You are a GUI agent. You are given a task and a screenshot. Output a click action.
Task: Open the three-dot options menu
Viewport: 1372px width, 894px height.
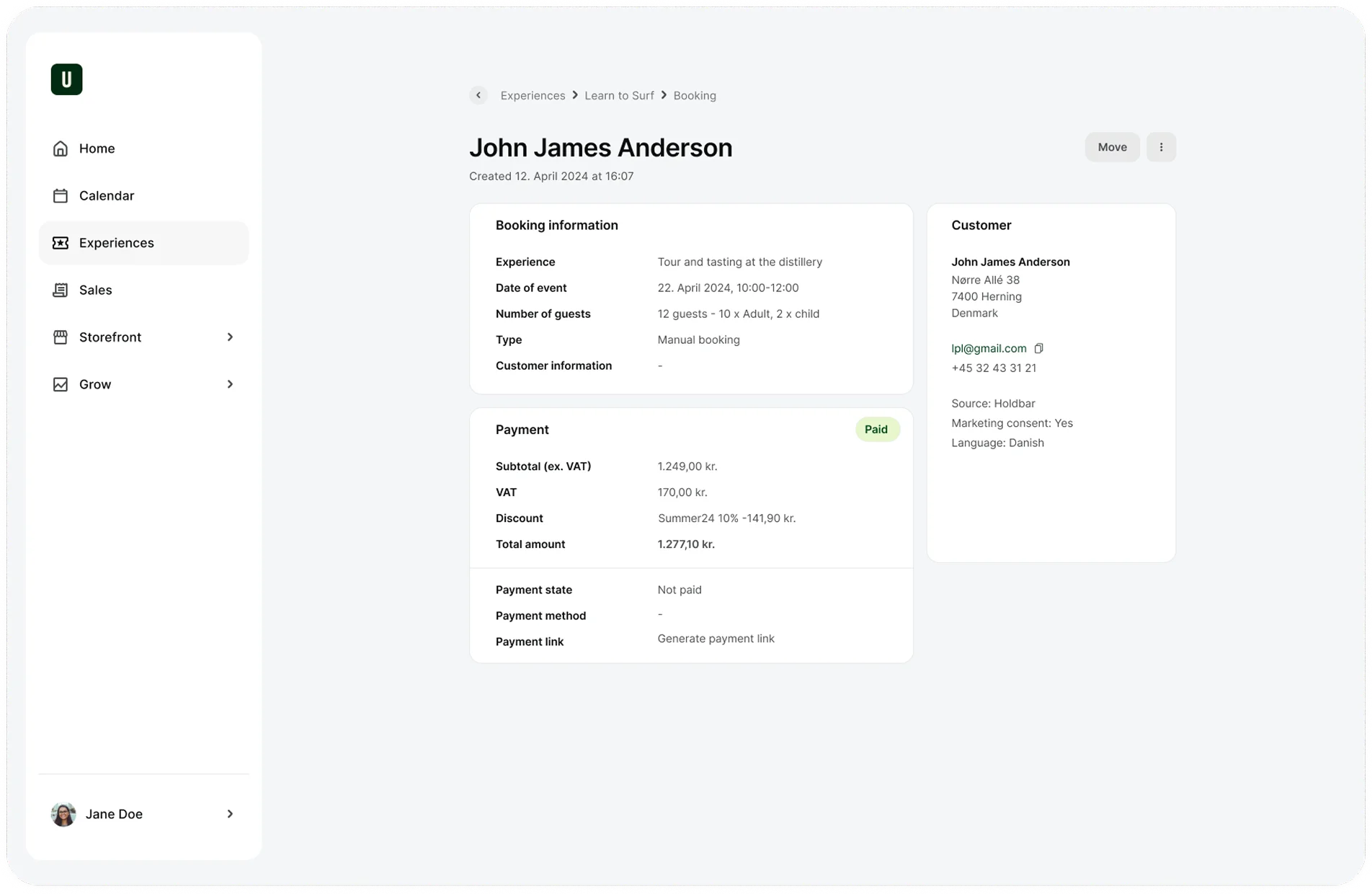1161,146
